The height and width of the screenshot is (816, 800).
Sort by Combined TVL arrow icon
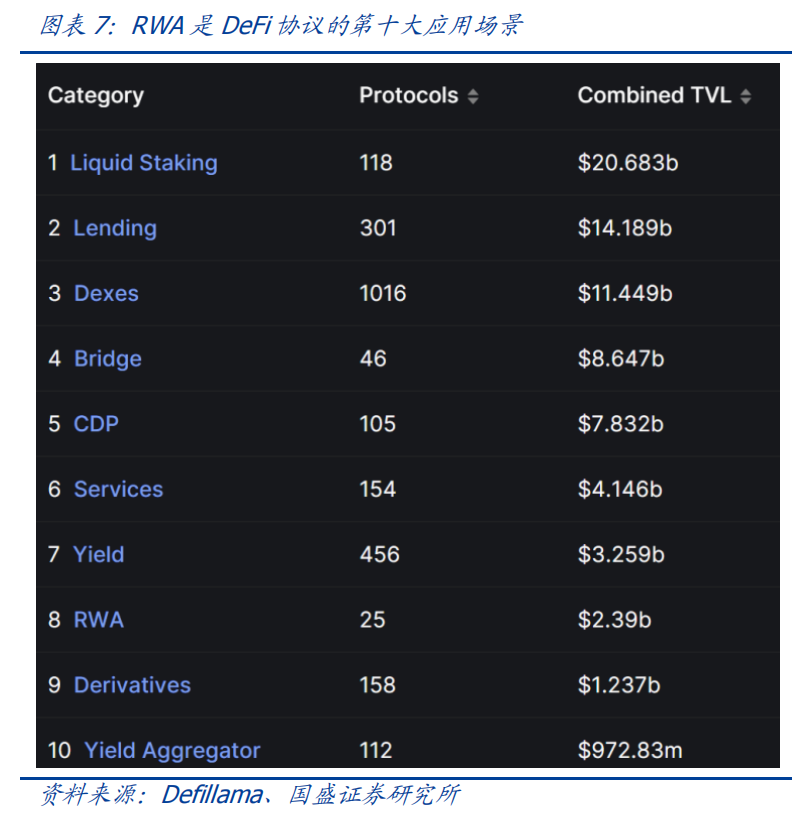click(x=745, y=96)
